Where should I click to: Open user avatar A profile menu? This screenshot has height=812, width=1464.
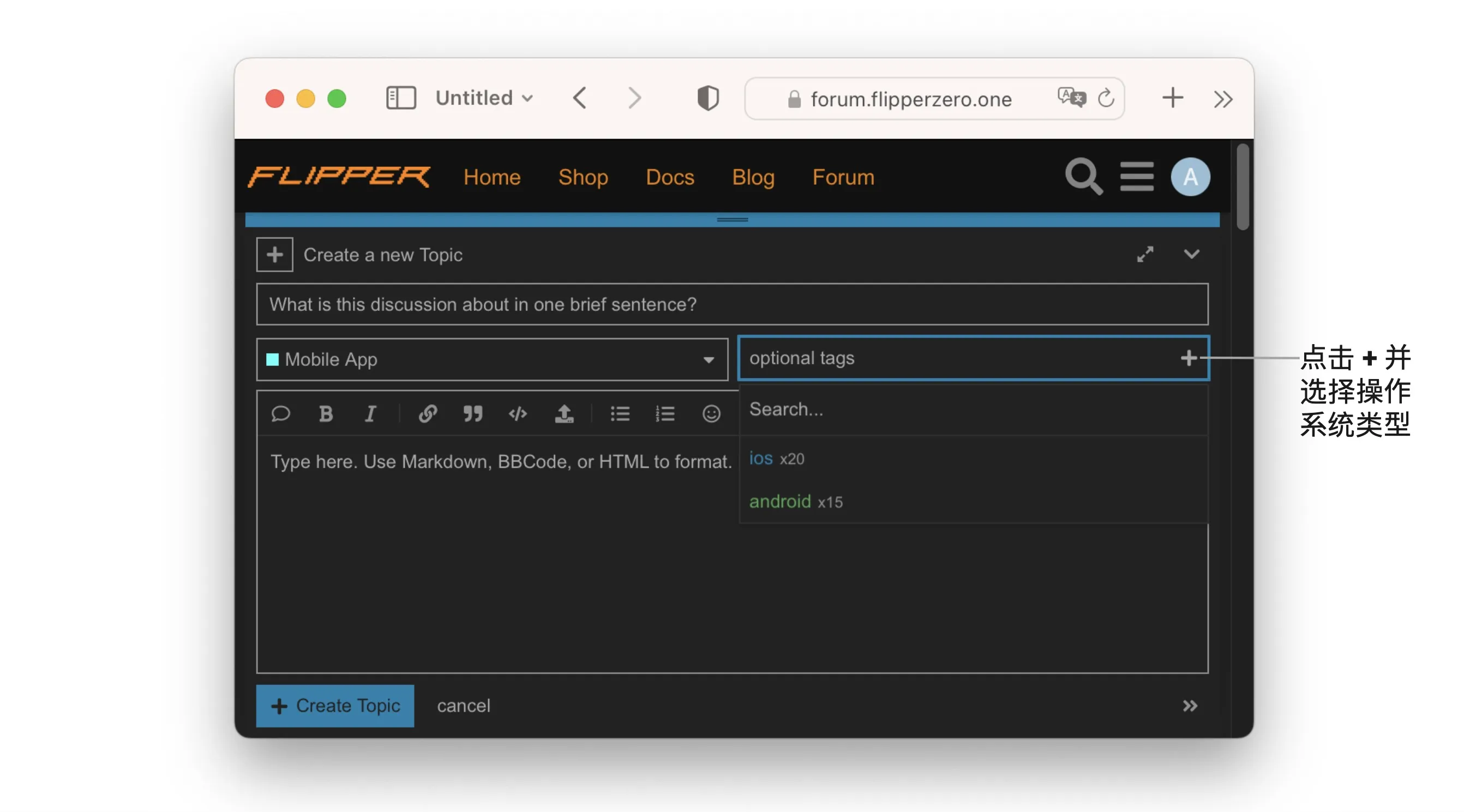1190,177
